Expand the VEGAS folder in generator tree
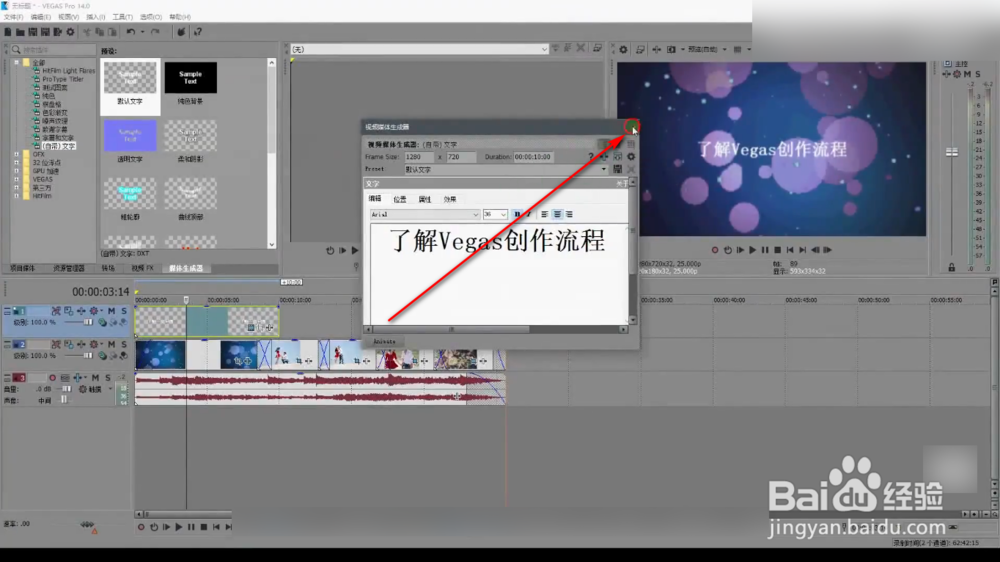 click(x=17, y=179)
